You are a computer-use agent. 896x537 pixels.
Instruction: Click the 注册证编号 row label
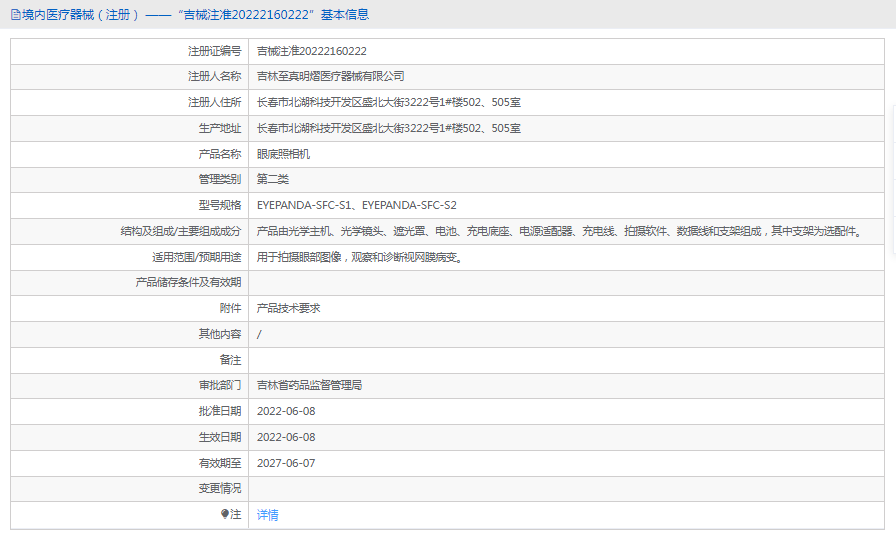pos(215,51)
